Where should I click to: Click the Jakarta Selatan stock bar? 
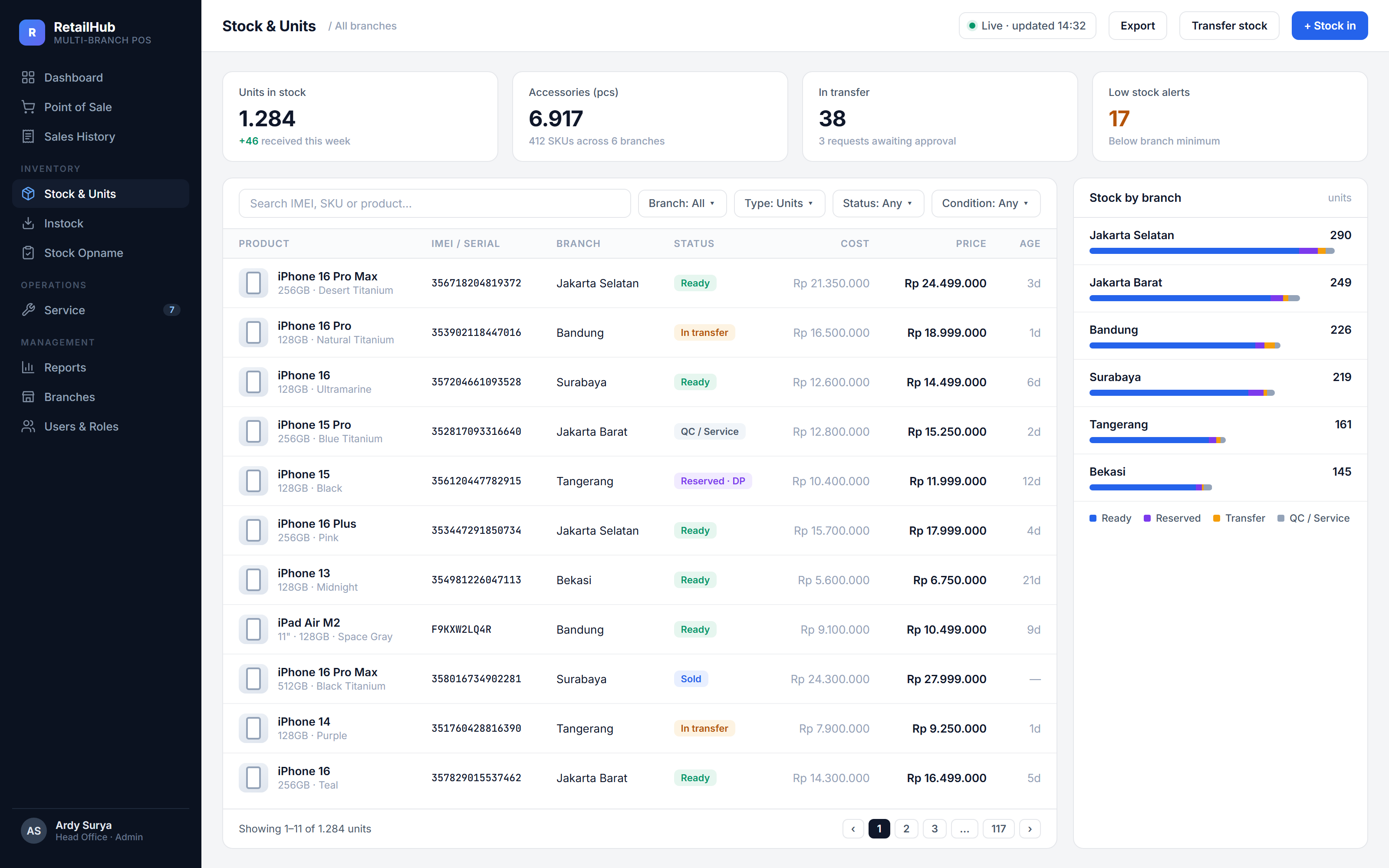(x=1211, y=251)
